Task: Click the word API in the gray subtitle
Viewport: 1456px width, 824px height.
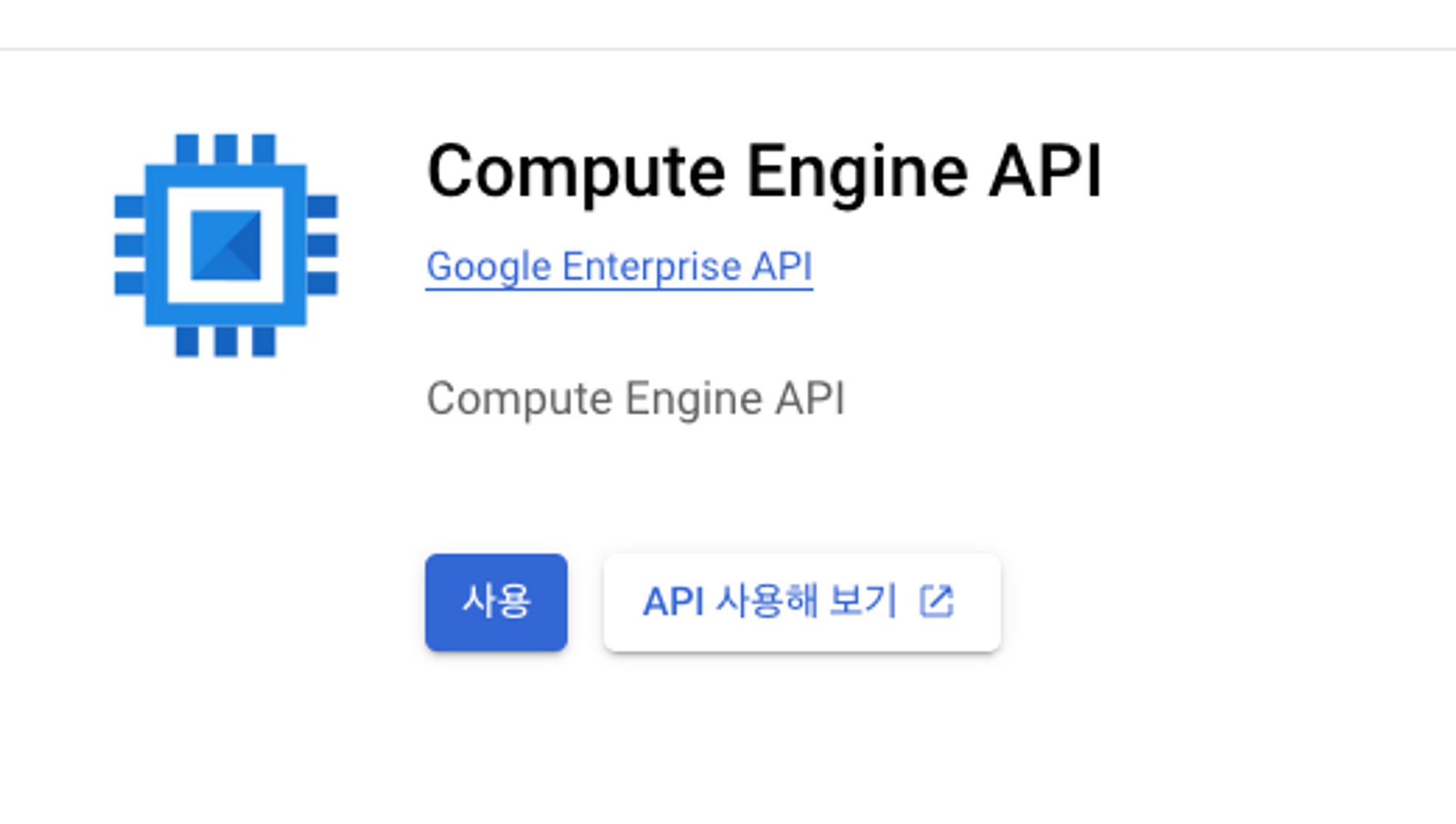Action: pos(810,399)
